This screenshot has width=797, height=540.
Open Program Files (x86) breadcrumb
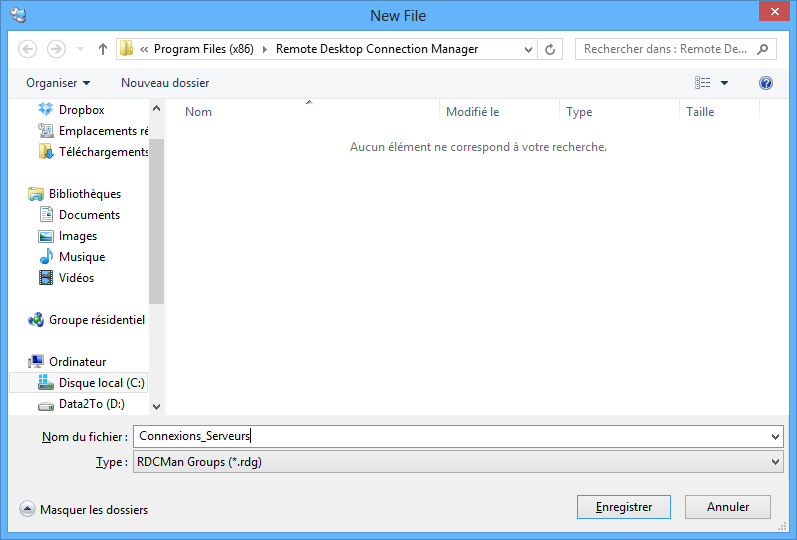[203, 49]
